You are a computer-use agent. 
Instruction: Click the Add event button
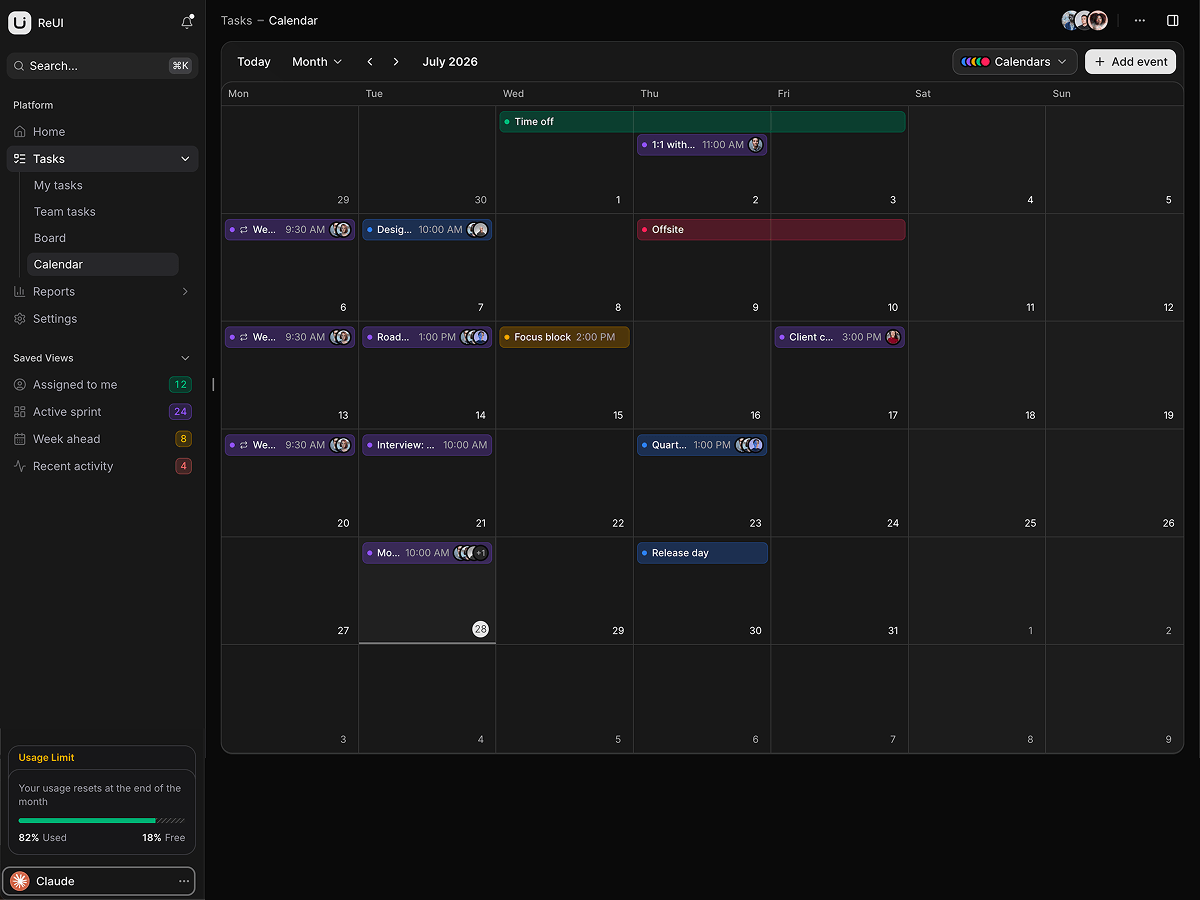(x=1130, y=62)
